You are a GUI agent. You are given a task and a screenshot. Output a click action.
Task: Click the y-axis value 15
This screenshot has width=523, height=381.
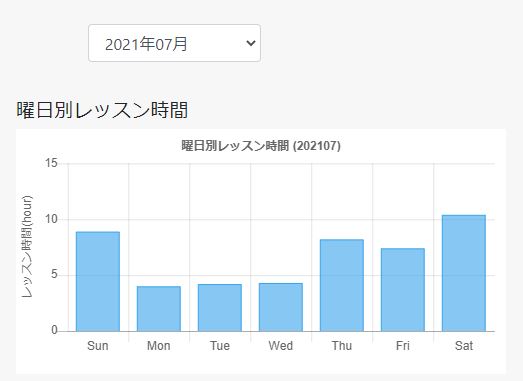(52, 163)
